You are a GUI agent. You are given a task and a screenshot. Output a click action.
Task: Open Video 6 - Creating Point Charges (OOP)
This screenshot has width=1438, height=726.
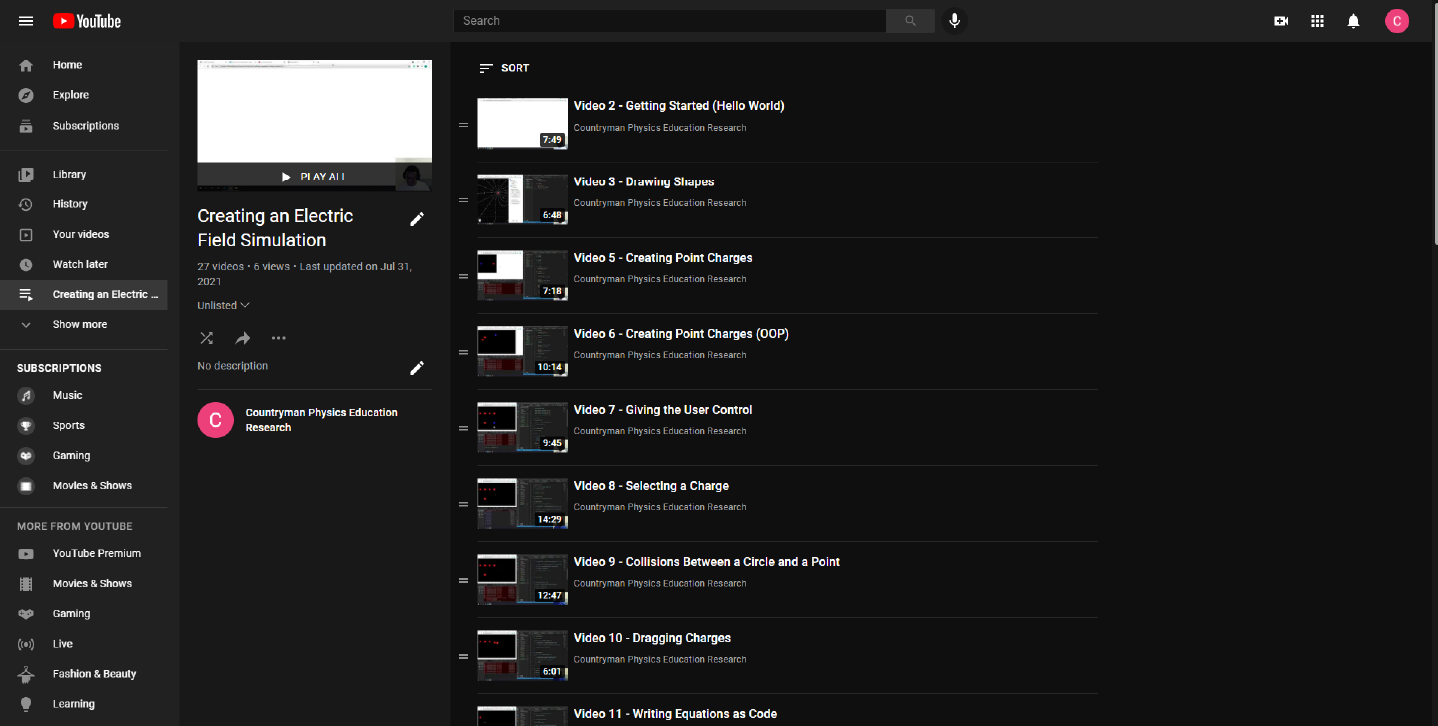681,334
